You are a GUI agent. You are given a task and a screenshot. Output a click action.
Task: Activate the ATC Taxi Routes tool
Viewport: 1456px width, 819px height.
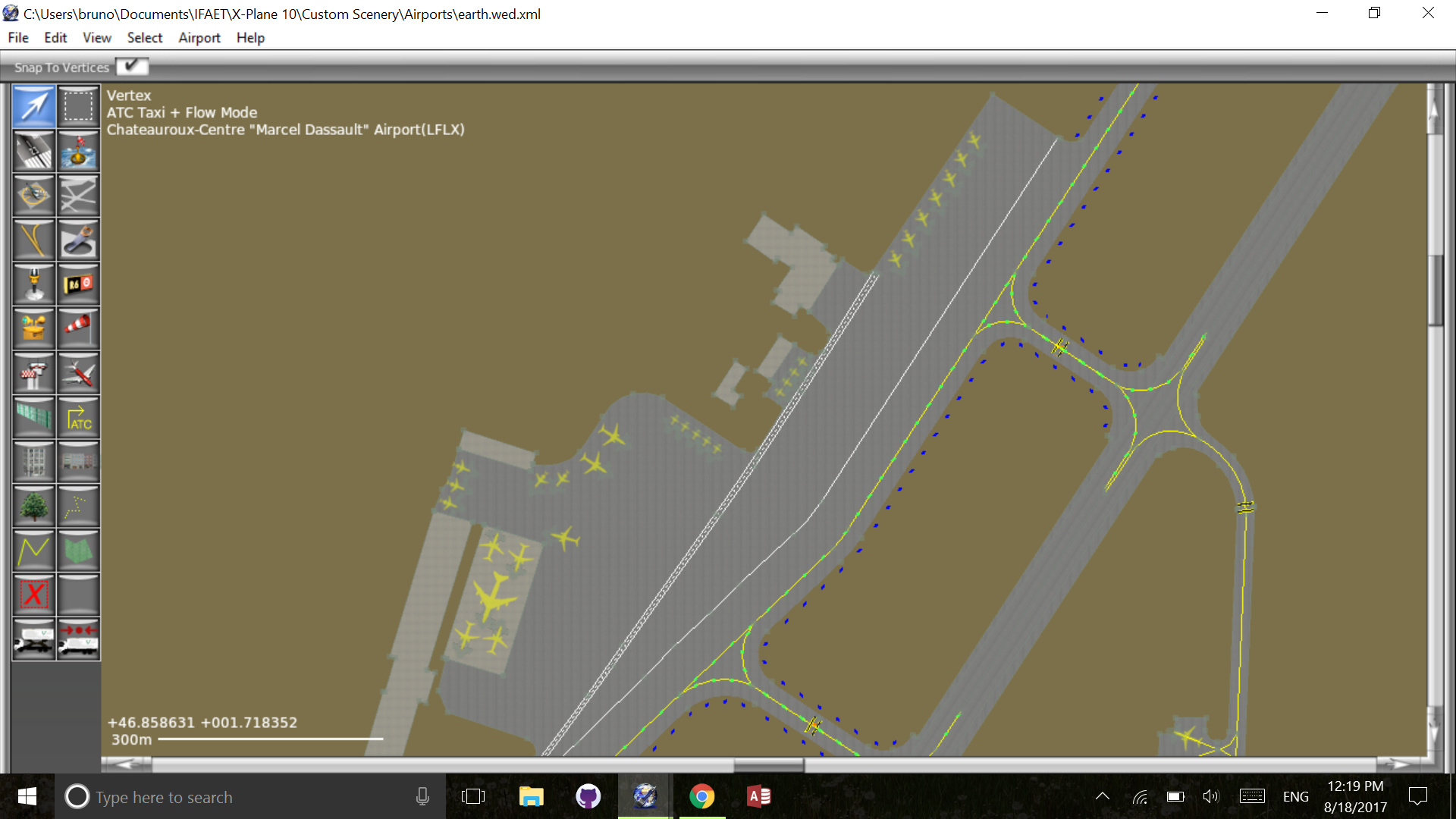click(78, 418)
